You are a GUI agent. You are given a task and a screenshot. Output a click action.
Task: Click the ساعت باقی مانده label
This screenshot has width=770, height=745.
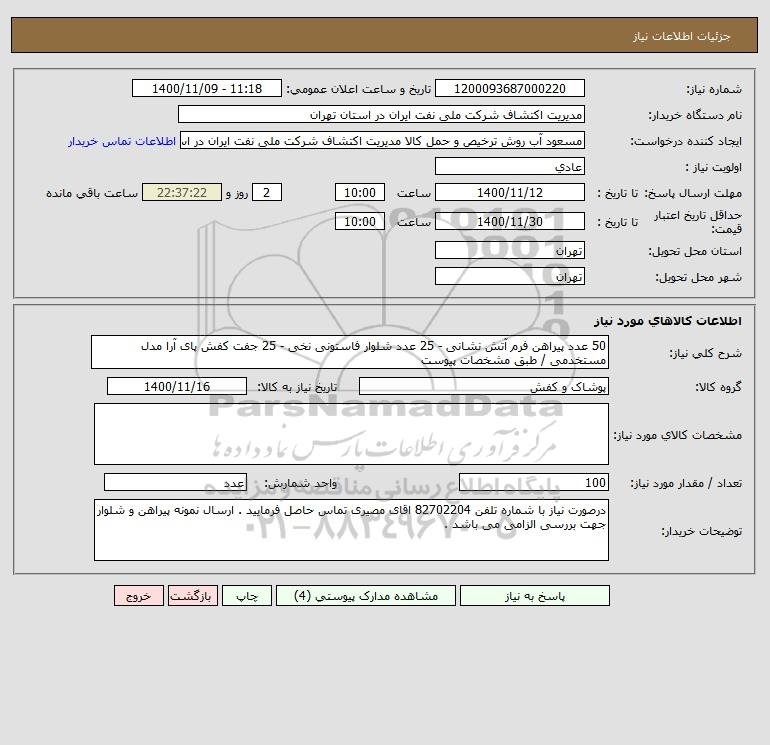click(92, 193)
